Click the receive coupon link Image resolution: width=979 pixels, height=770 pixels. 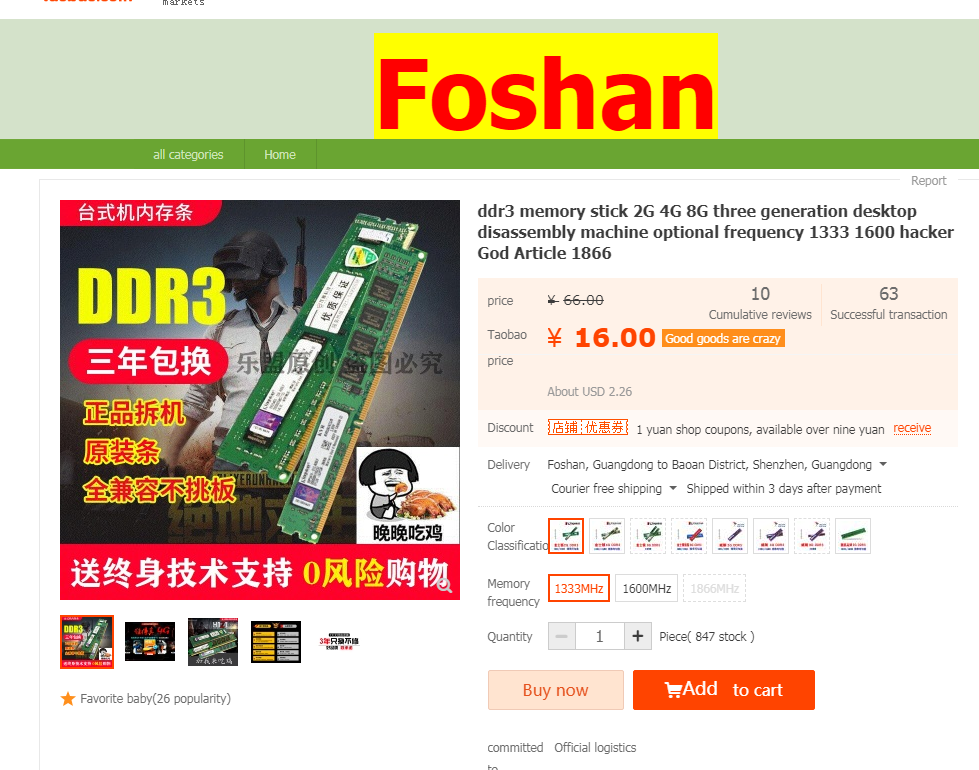(912, 428)
